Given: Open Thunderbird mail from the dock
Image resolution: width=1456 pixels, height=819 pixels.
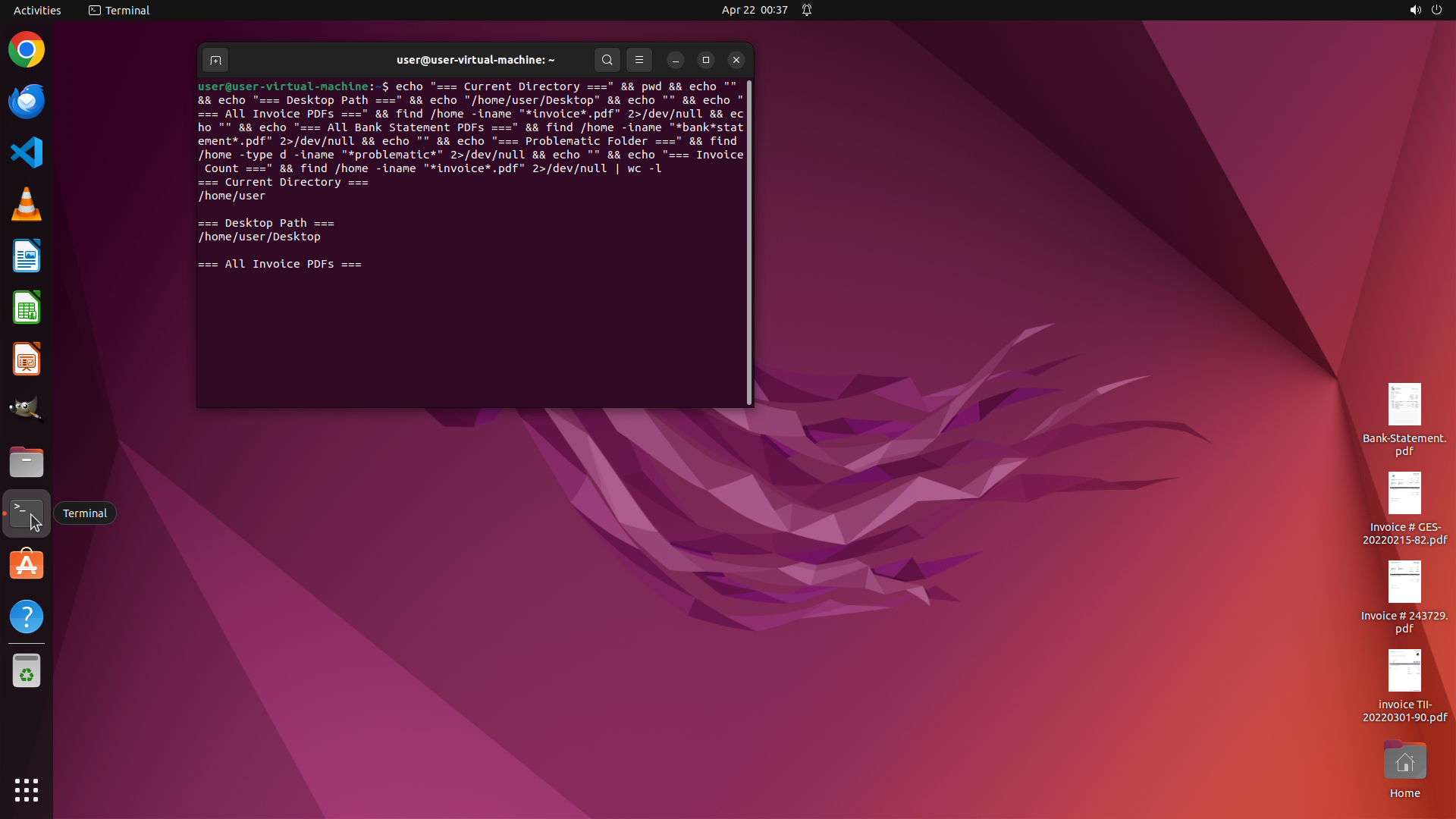Looking at the screenshot, I should 27,102.
